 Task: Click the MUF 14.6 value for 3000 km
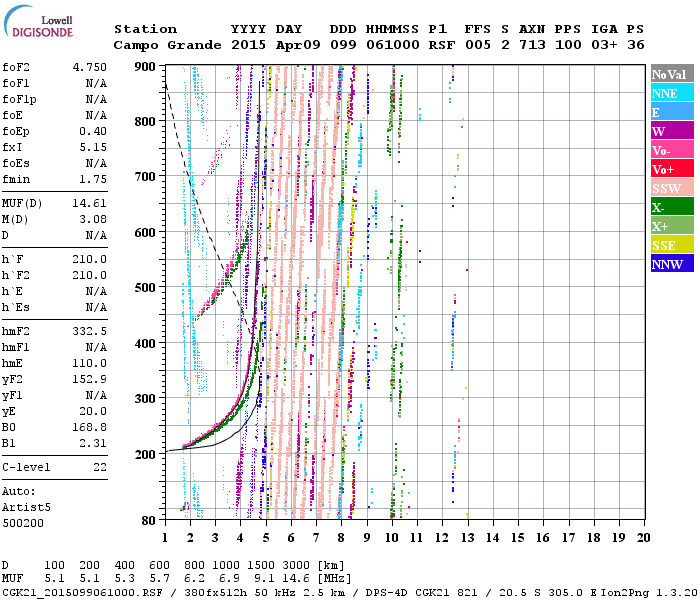296,579
